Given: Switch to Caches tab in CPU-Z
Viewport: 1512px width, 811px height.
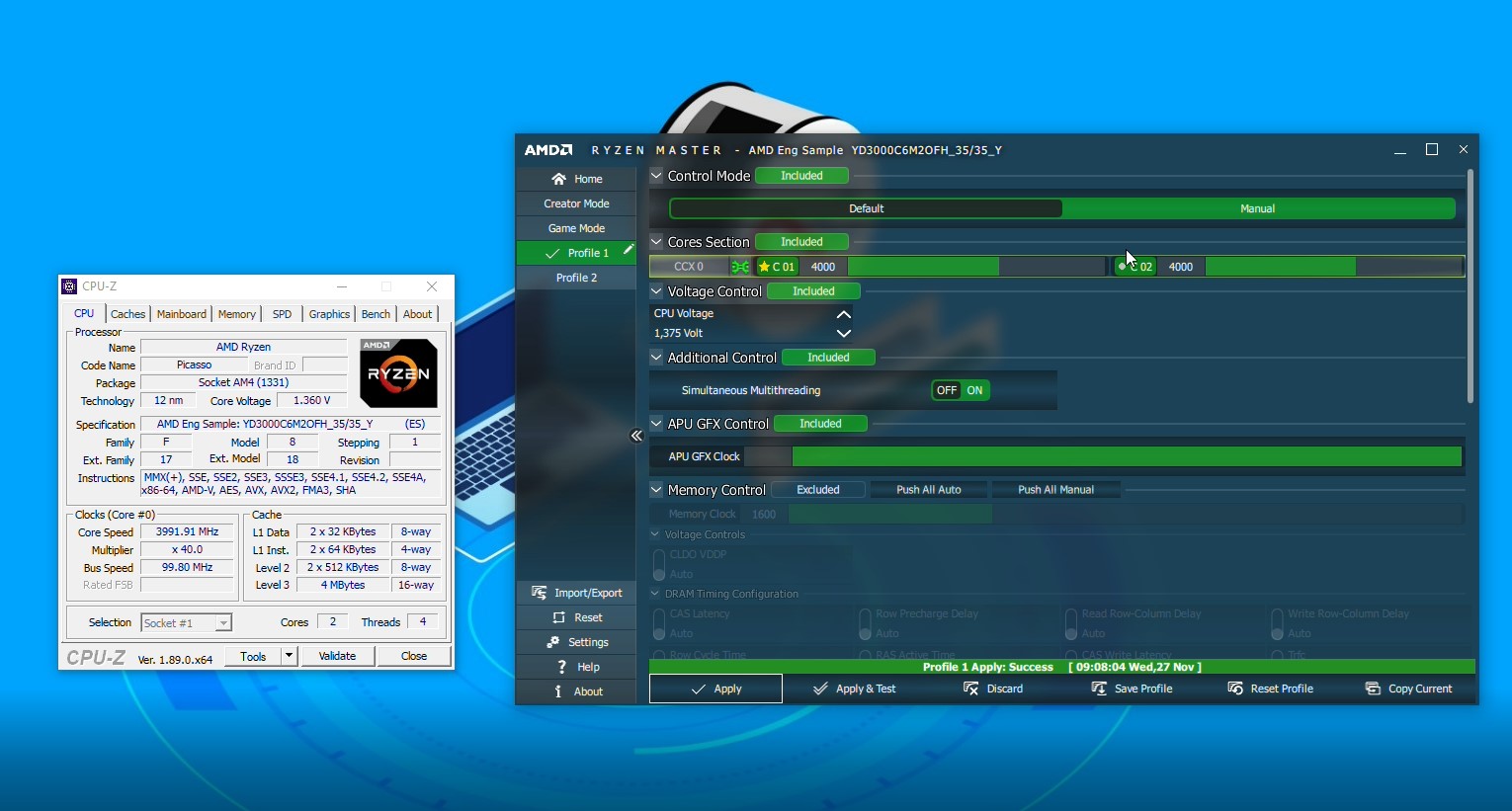Looking at the screenshot, I should click(x=127, y=314).
